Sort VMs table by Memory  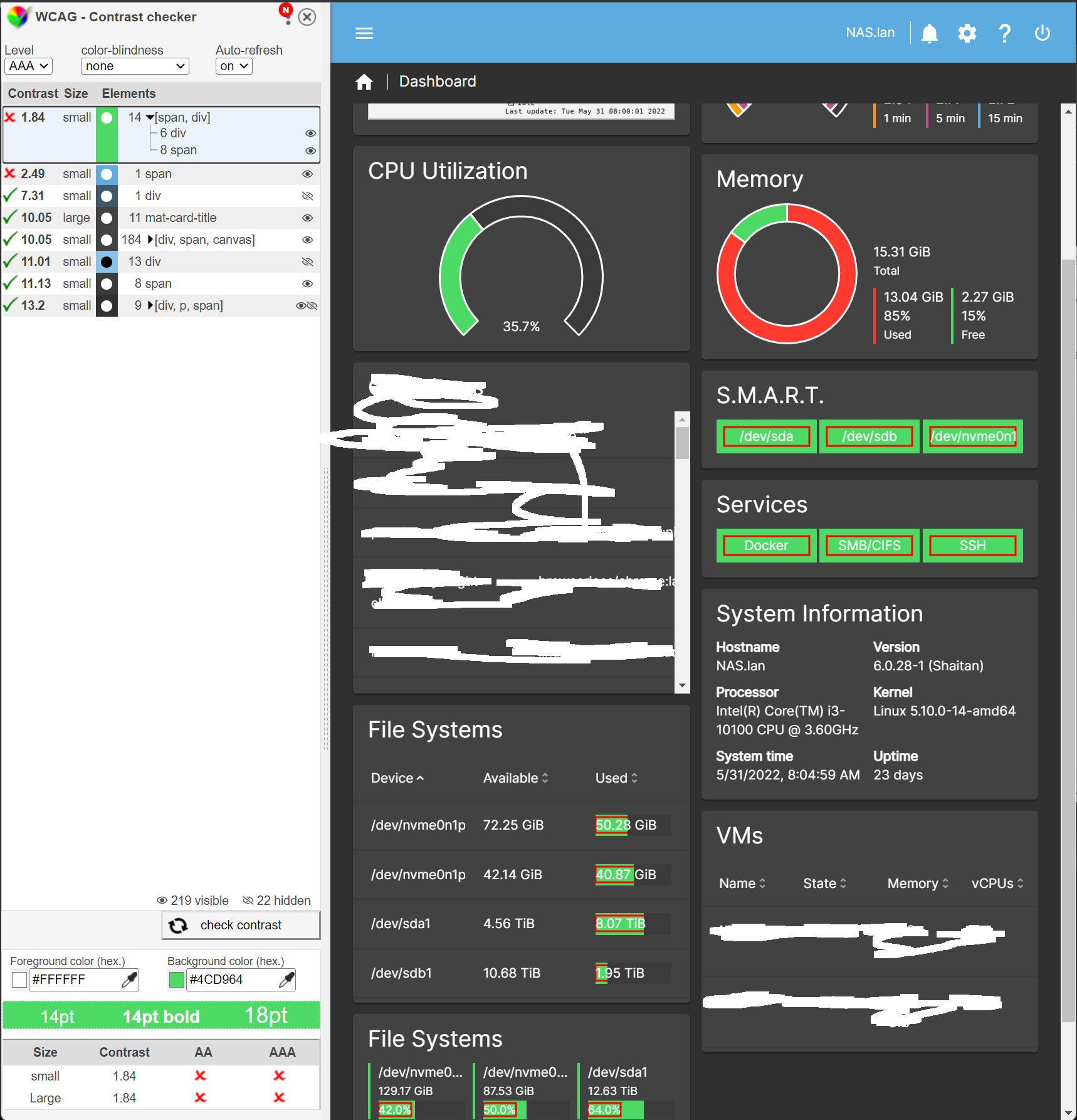point(918,884)
